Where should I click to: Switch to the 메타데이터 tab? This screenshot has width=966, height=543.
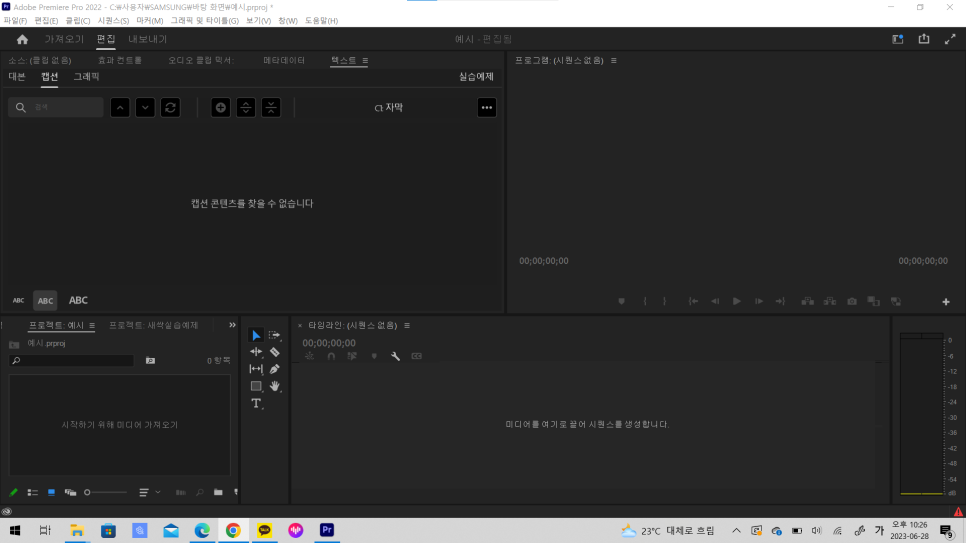click(284, 60)
